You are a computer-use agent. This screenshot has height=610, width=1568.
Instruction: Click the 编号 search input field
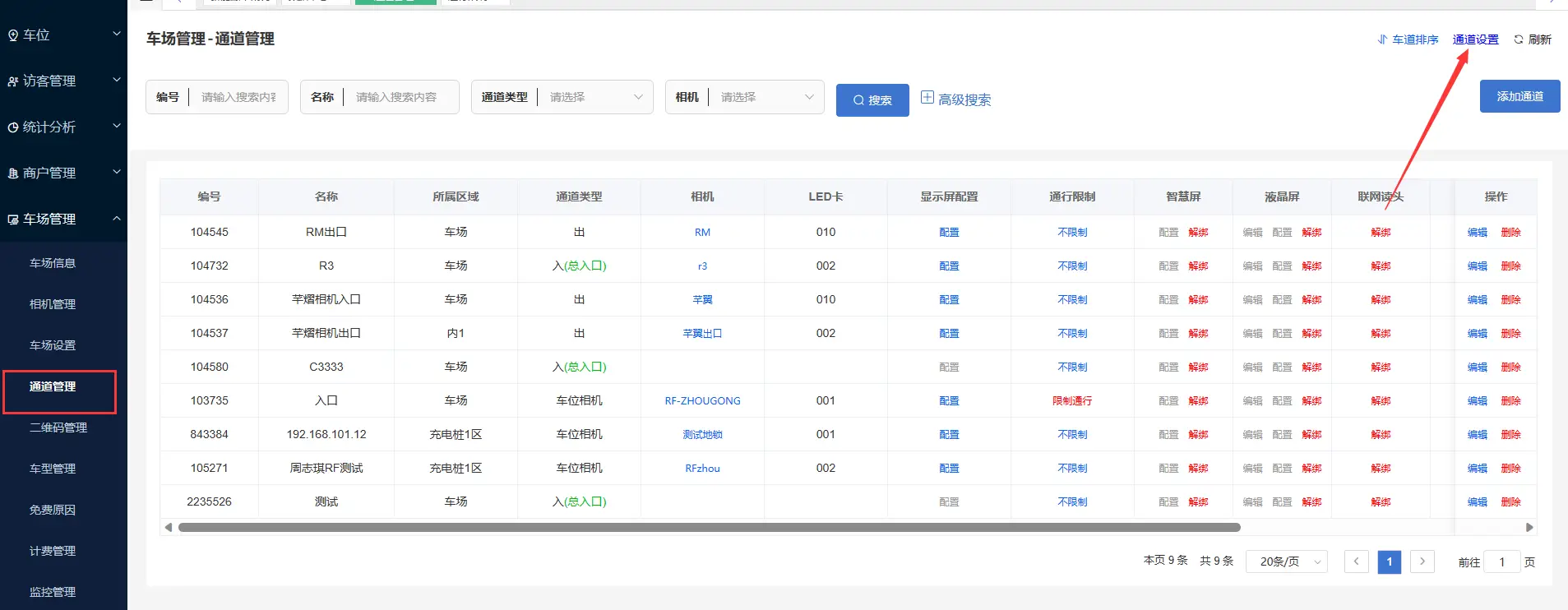[x=238, y=97]
